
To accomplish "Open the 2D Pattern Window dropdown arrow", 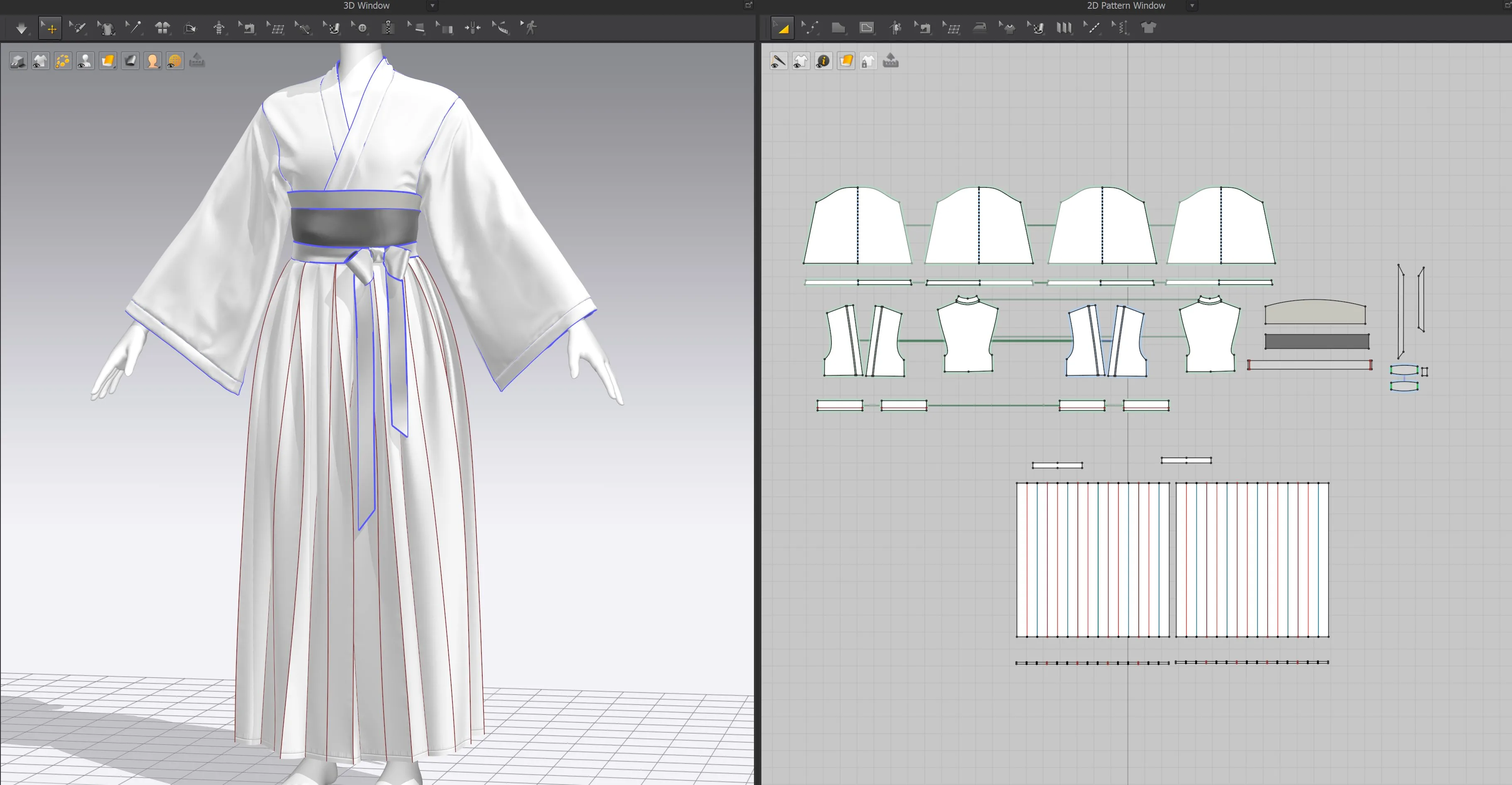I will click(1192, 6).
